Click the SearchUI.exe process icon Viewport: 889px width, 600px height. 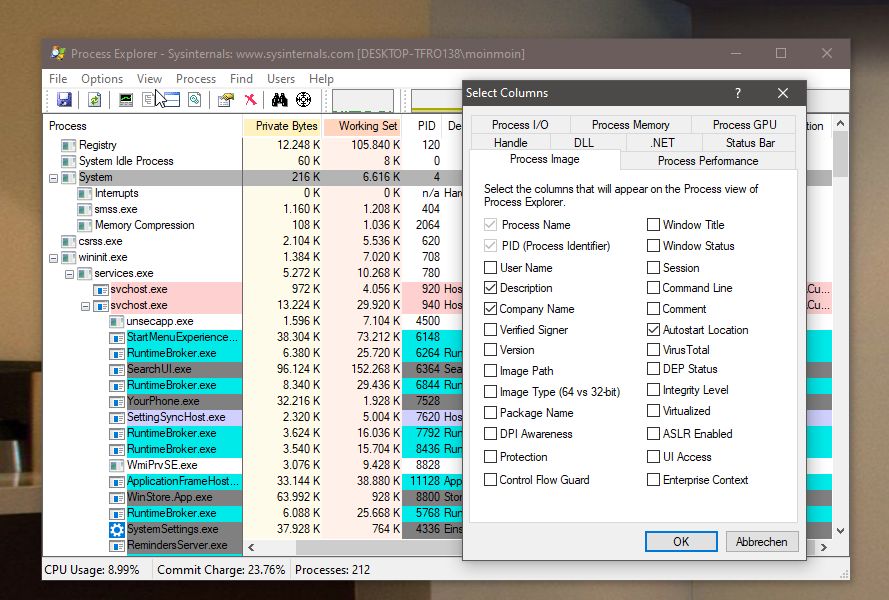(116, 370)
